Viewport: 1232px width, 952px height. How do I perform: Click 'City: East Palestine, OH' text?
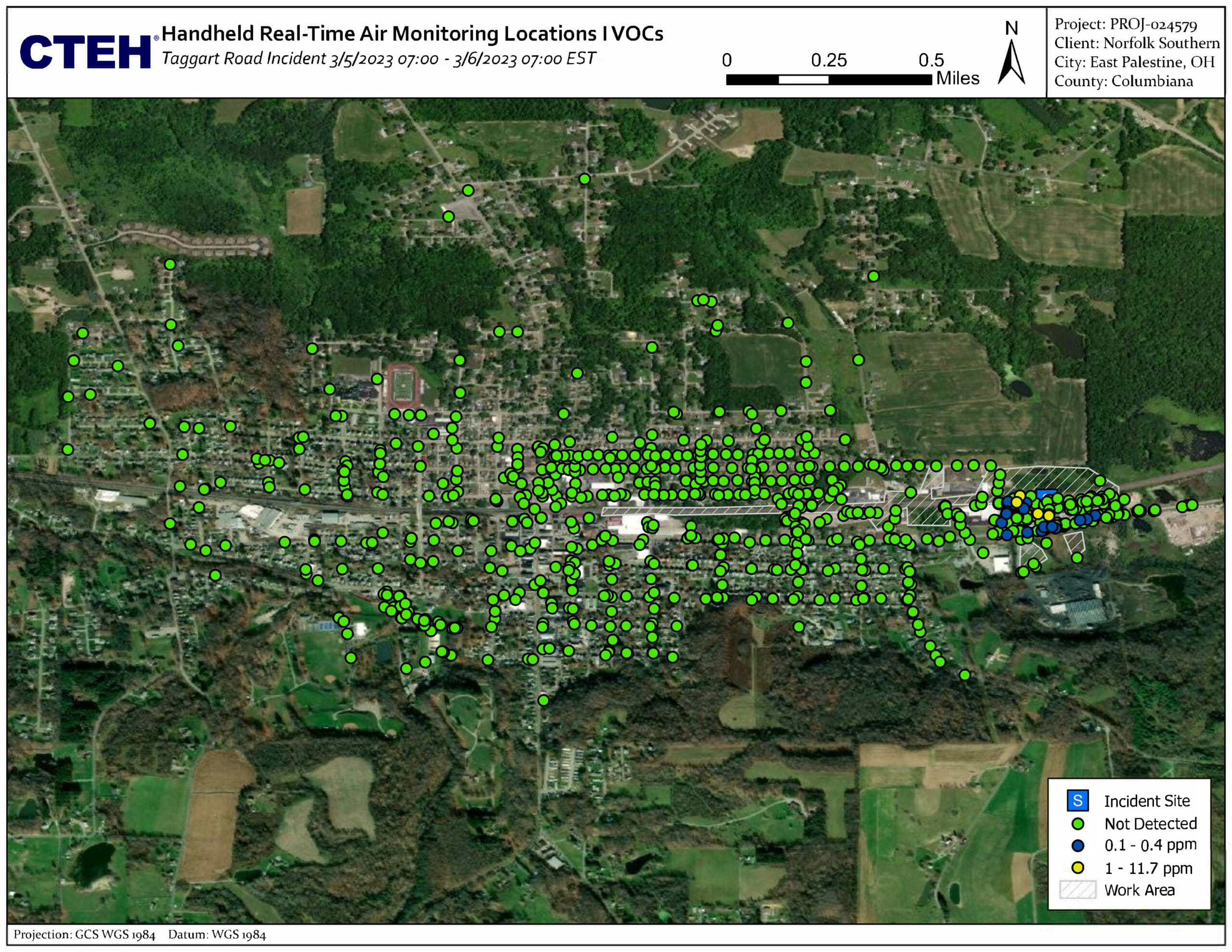click(x=1134, y=62)
